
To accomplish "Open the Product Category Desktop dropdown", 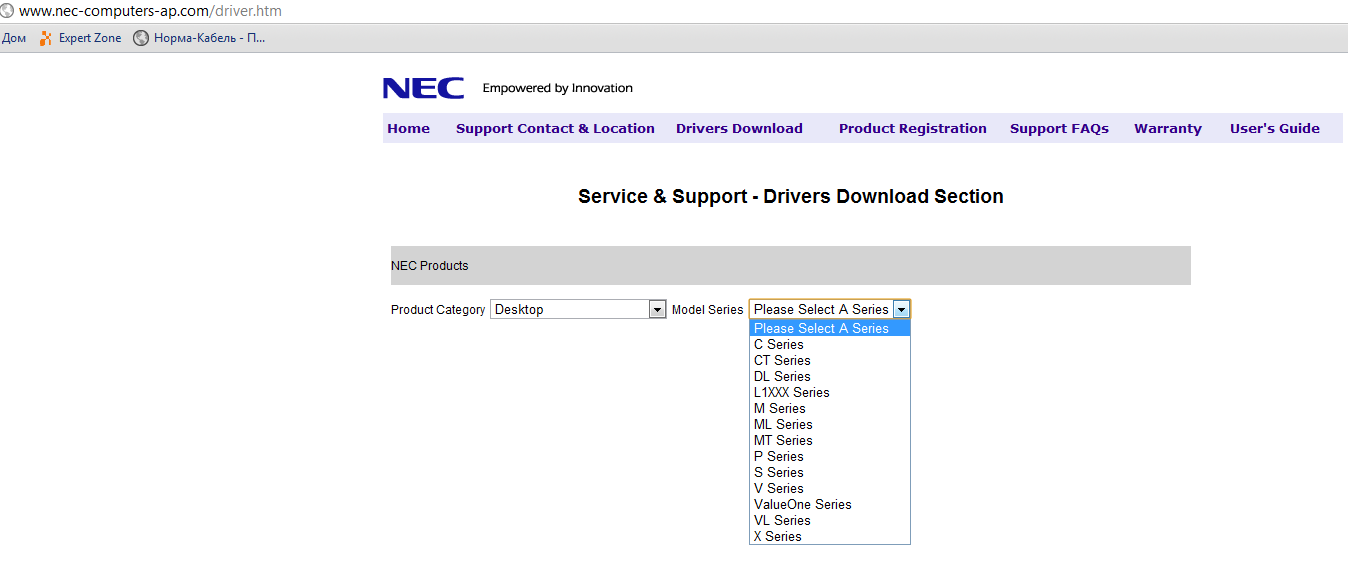I will 578,309.
